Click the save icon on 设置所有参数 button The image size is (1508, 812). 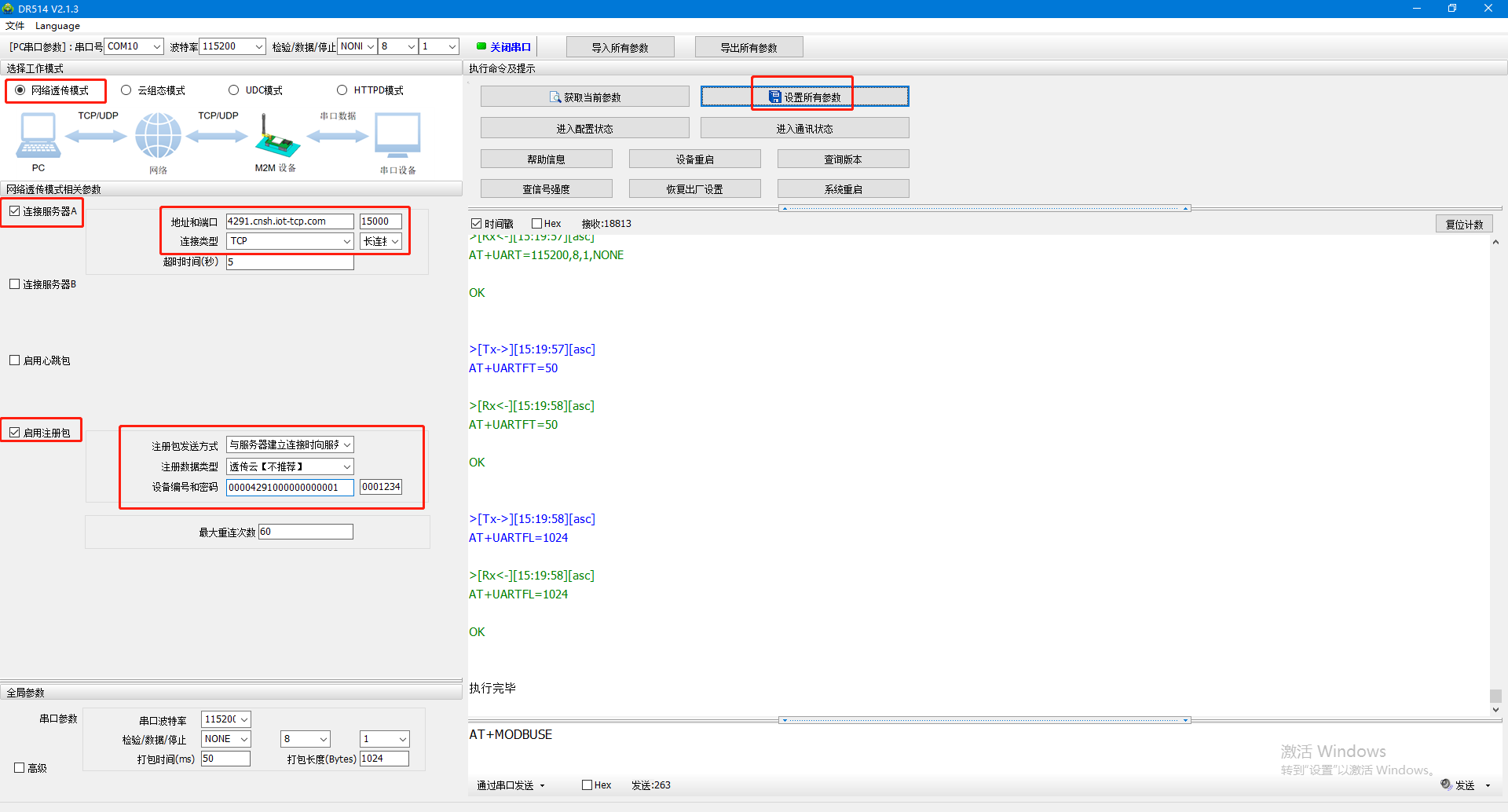(775, 97)
